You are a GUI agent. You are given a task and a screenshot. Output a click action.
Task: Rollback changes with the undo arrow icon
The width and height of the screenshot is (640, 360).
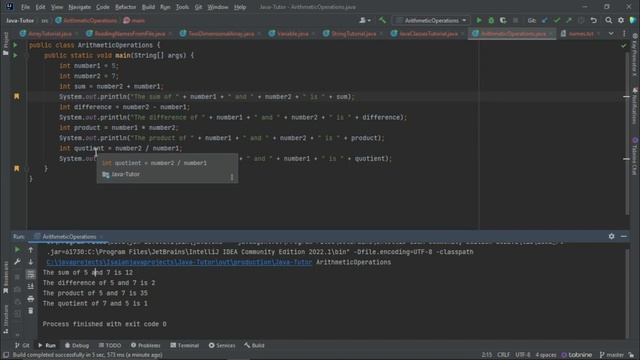tap(593, 20)
